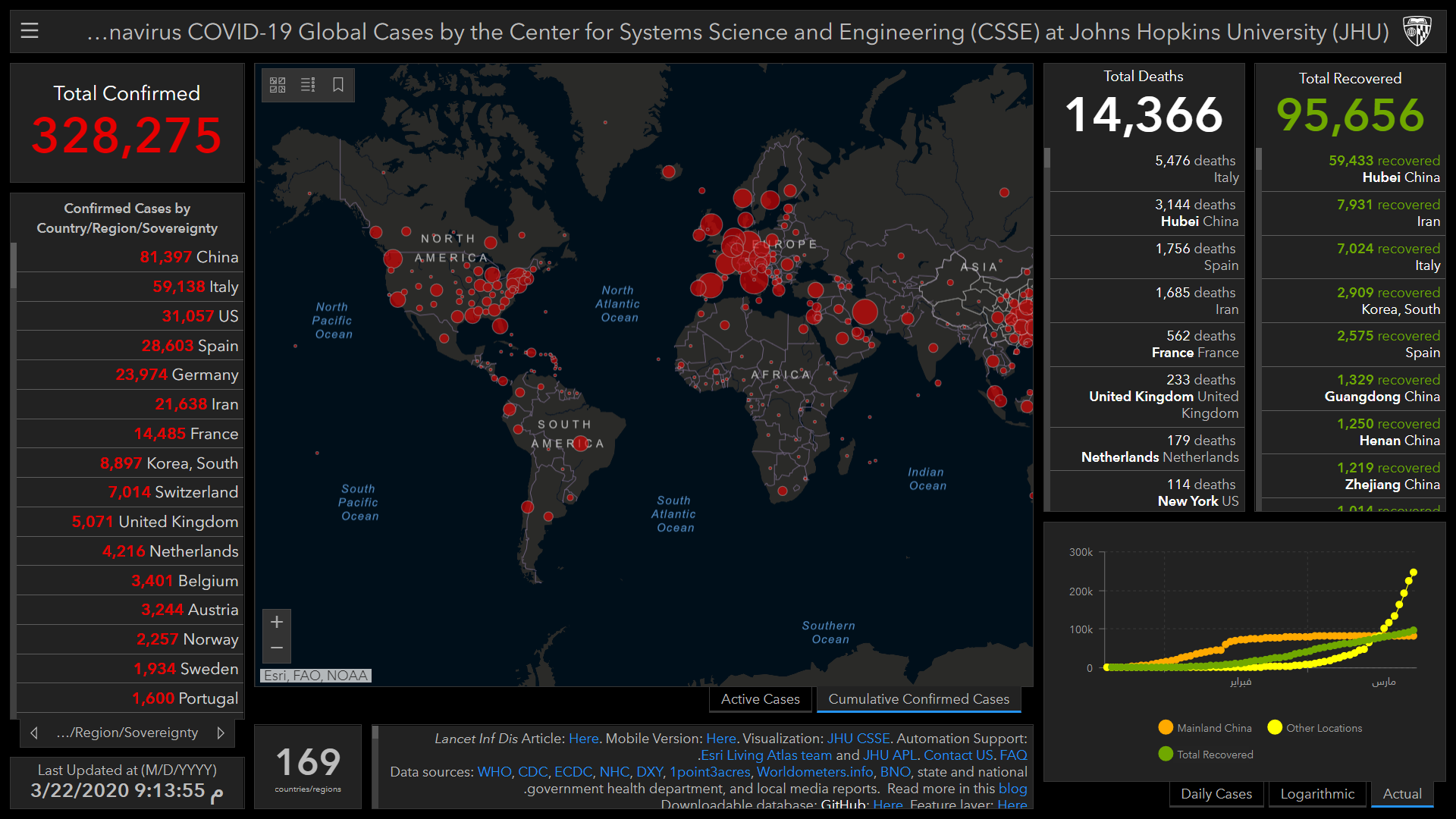Click the Johns Hopkins University shield logo
1456x819 pixels.
[1417, 31]
